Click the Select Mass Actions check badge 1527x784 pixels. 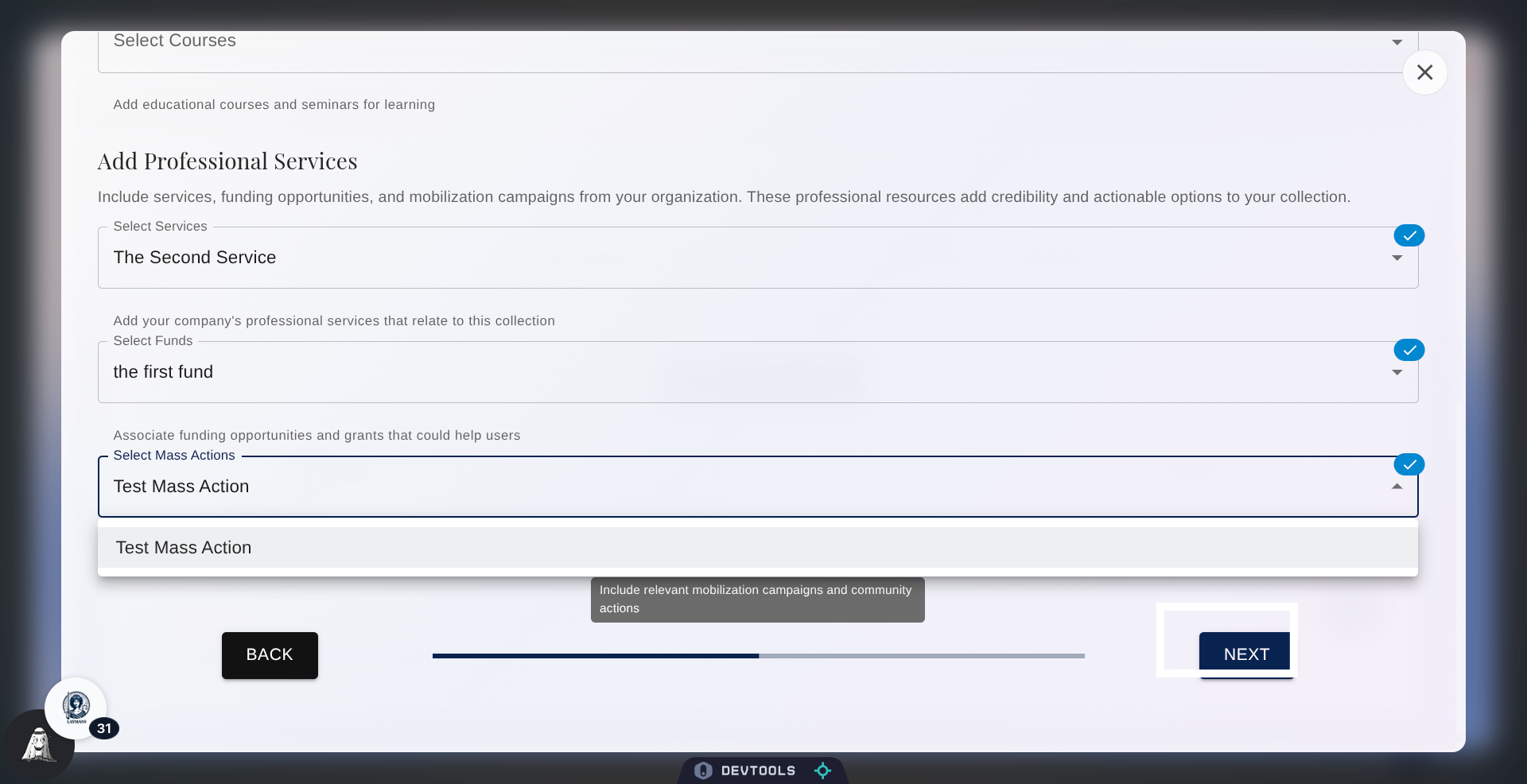click(1408, 464)
